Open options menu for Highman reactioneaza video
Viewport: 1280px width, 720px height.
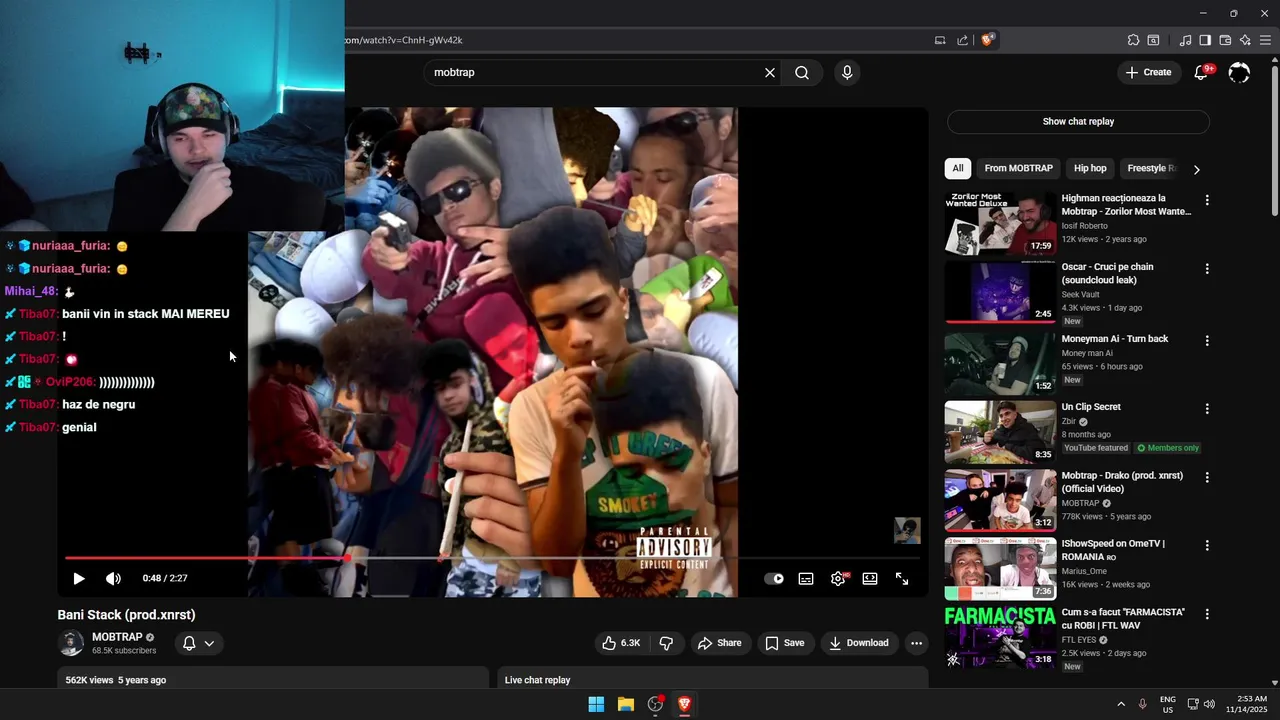[x=1207, y=200]
